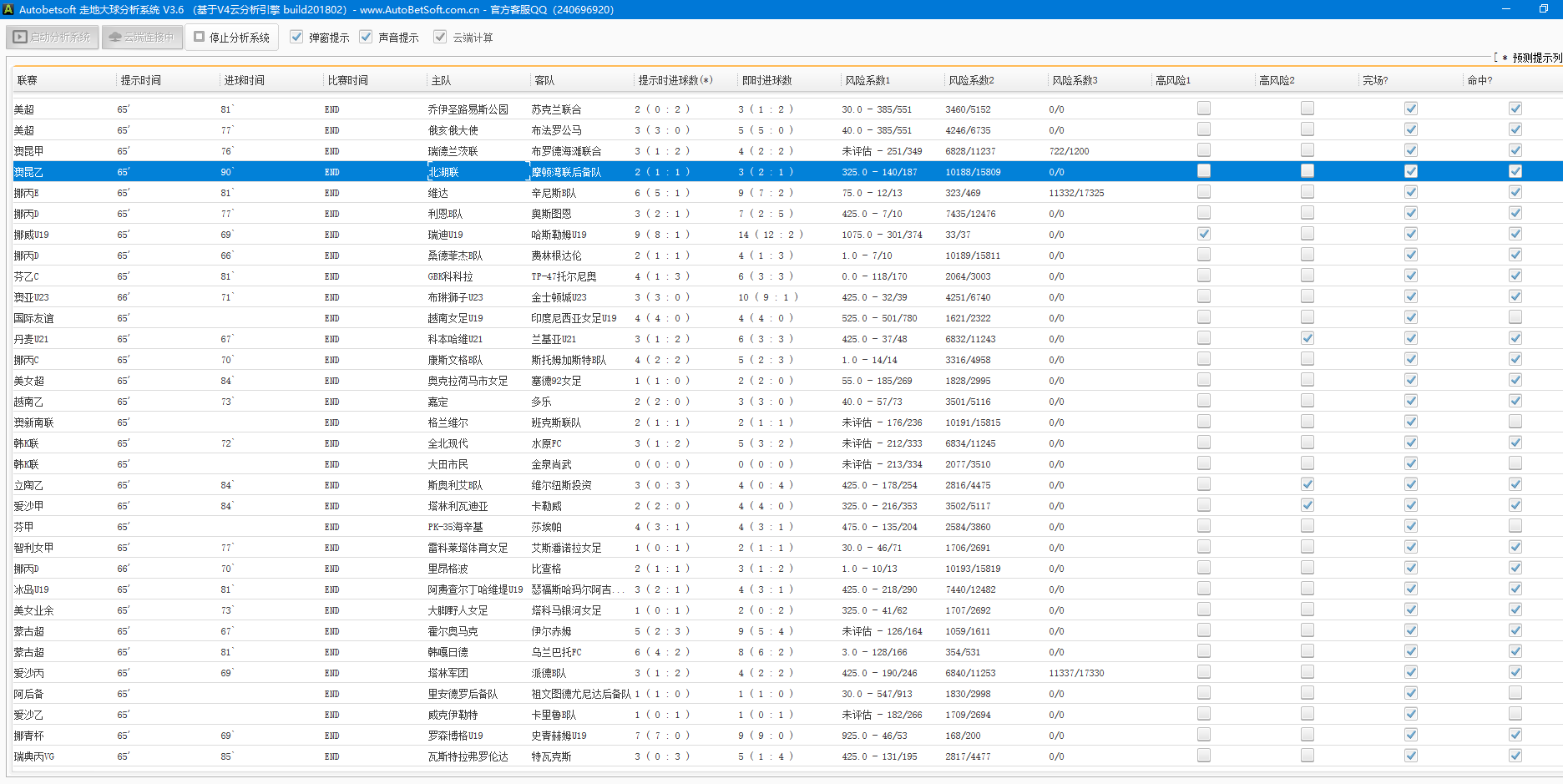Restore the window using title bar icon
The width and height of the screenshot is (1563, 784).
(x=1543, y=9)
